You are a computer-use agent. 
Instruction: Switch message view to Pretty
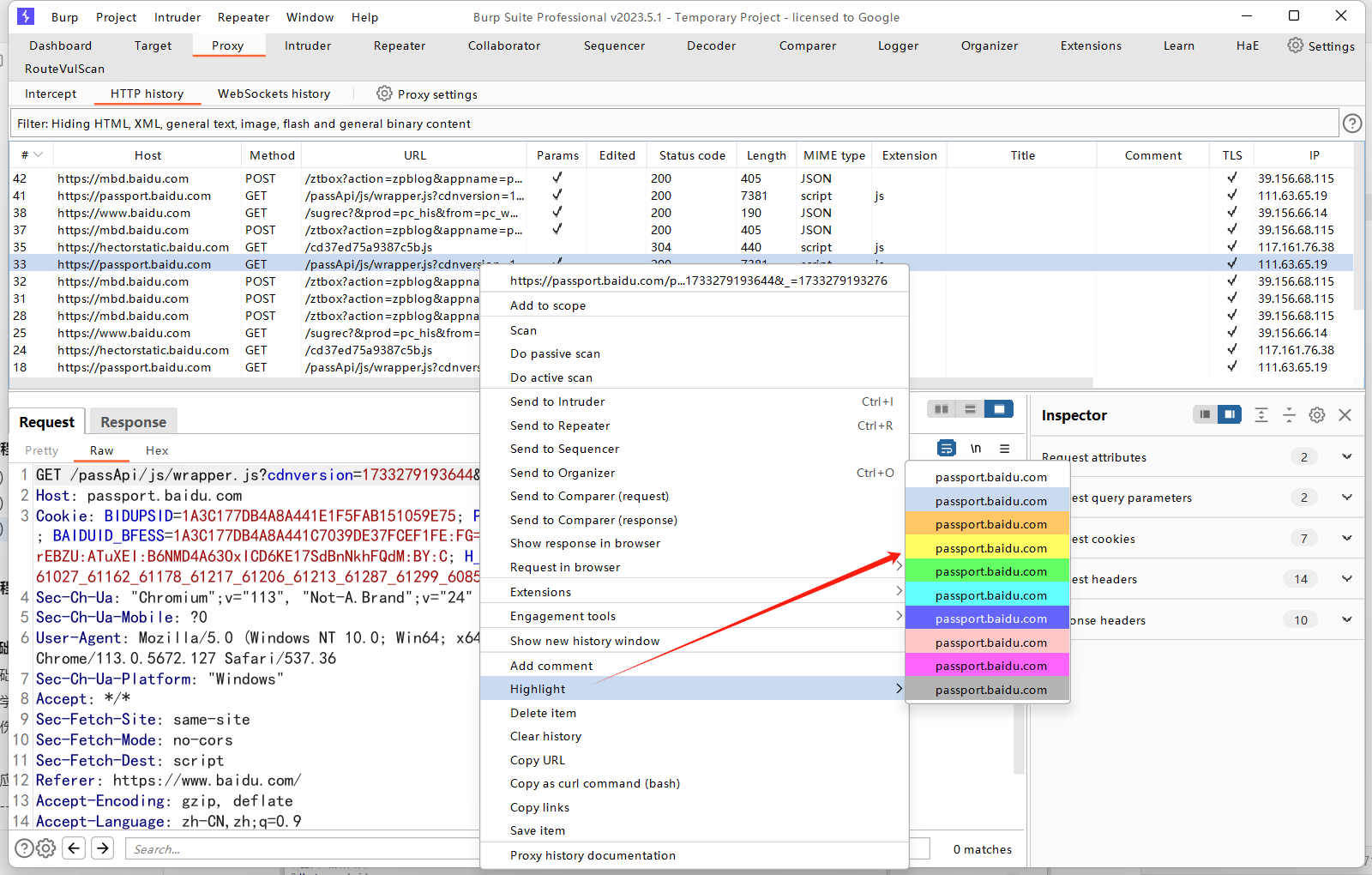click(42, 450)
